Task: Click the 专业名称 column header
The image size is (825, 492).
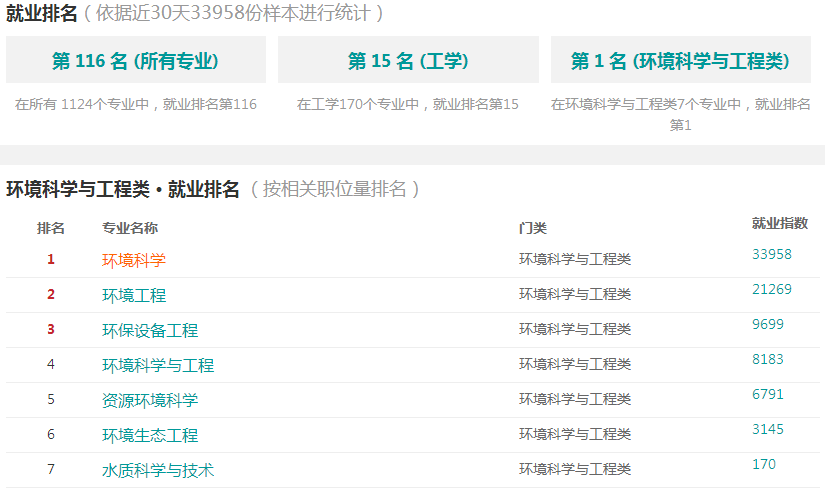Action: (x=129, y=228)
